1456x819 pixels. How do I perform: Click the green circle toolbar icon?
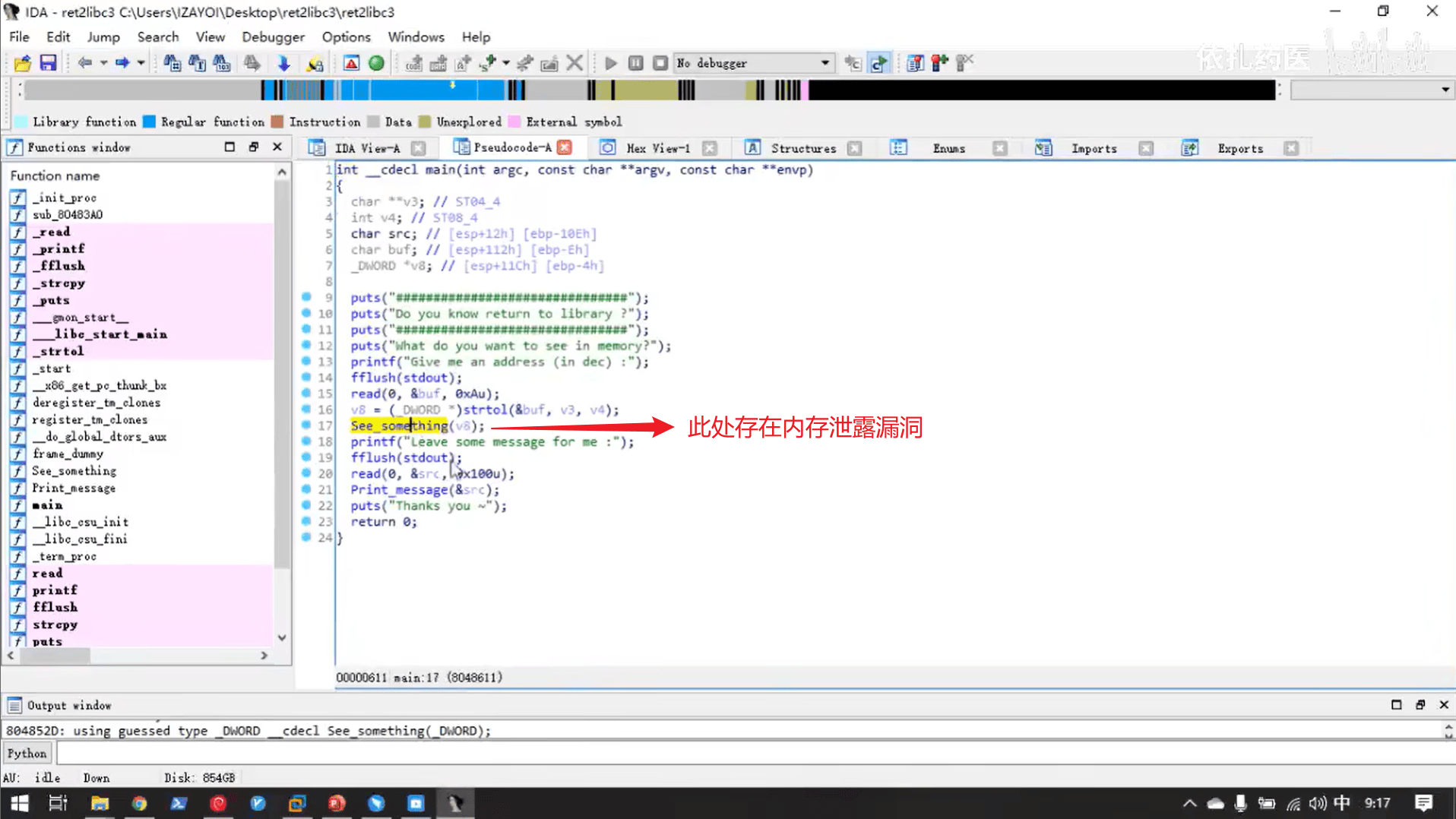tap(376, 63)
